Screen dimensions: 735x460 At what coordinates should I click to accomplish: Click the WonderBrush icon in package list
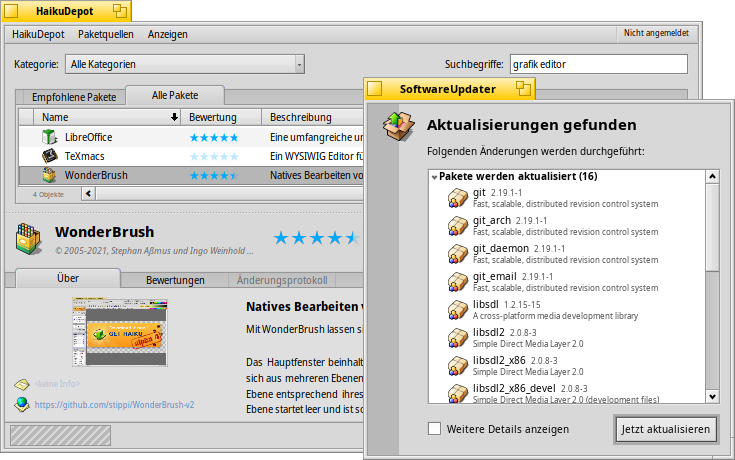pos(49,175)
